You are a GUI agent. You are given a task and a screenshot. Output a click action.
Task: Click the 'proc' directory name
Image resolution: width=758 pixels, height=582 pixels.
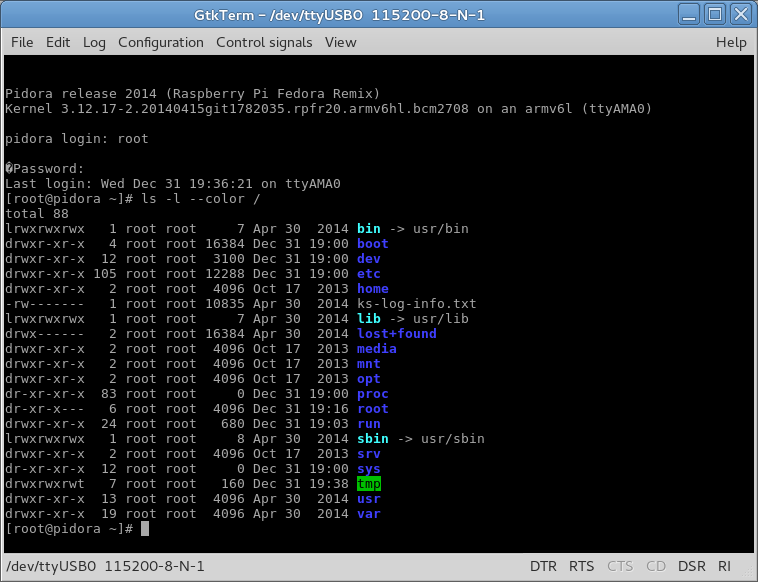[x=372, y=394]
